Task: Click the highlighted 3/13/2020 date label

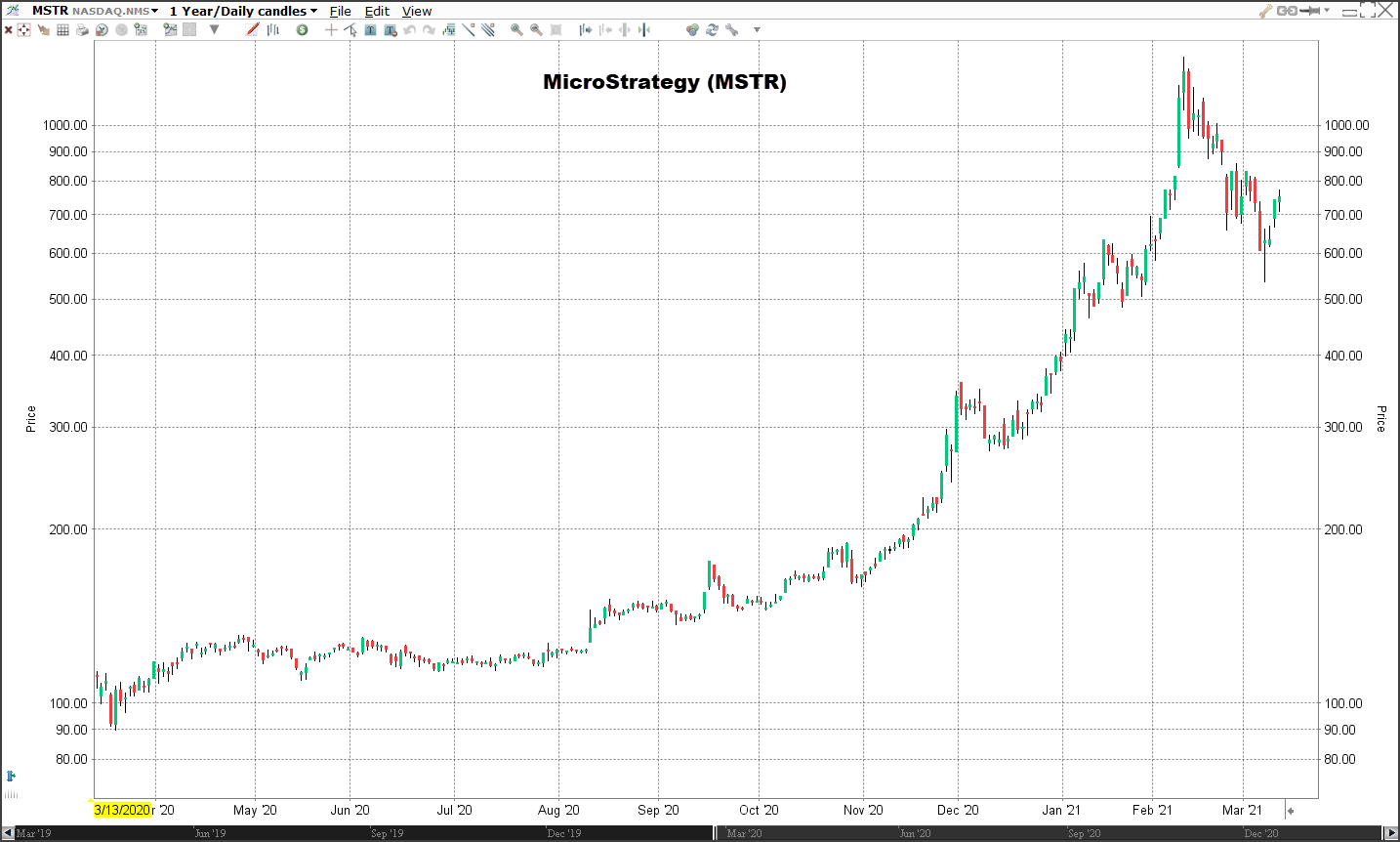Action: tap(122, 810)
